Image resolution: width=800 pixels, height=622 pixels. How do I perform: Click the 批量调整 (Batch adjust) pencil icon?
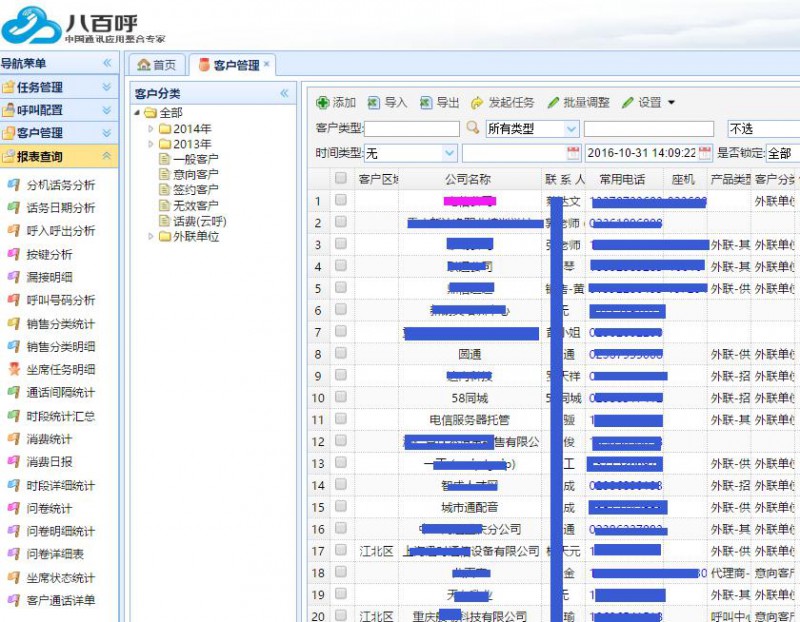(553, 103)
